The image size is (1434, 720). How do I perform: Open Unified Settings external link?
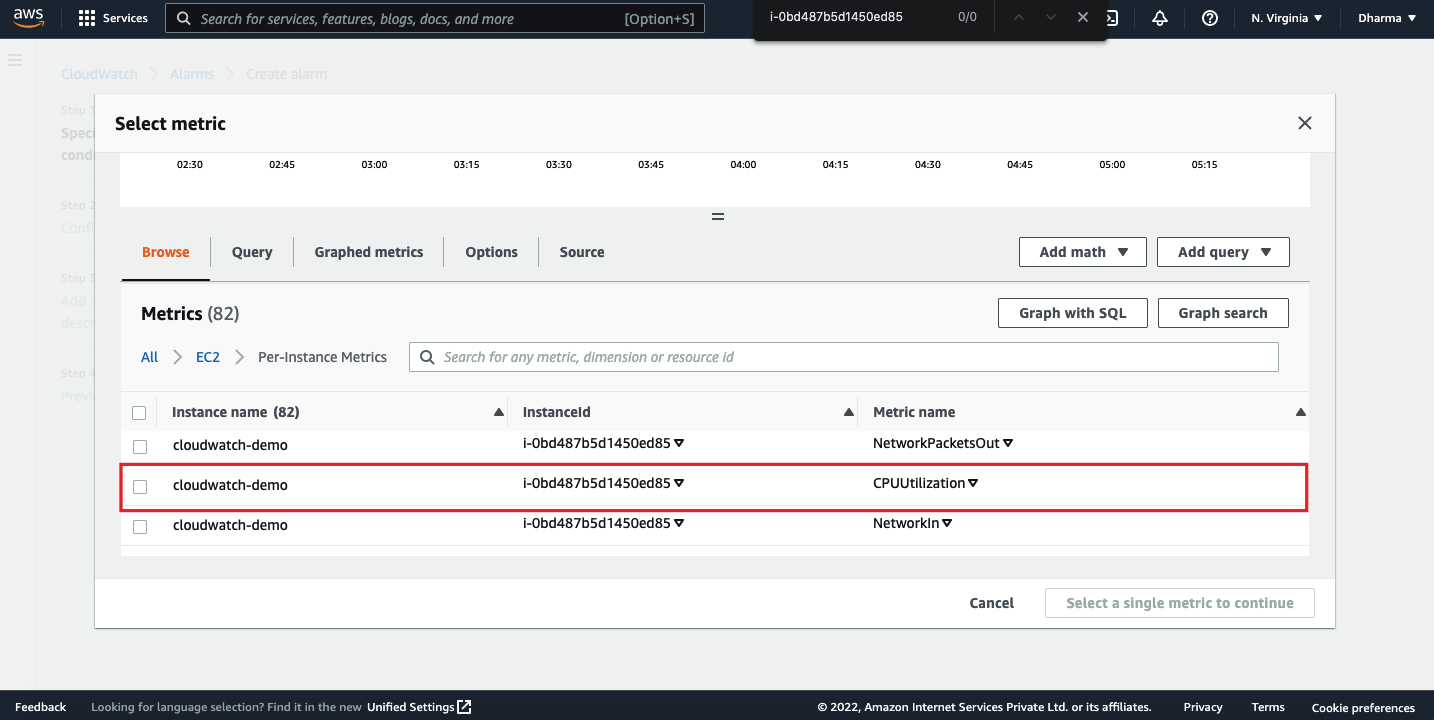(x=419, y=707)
